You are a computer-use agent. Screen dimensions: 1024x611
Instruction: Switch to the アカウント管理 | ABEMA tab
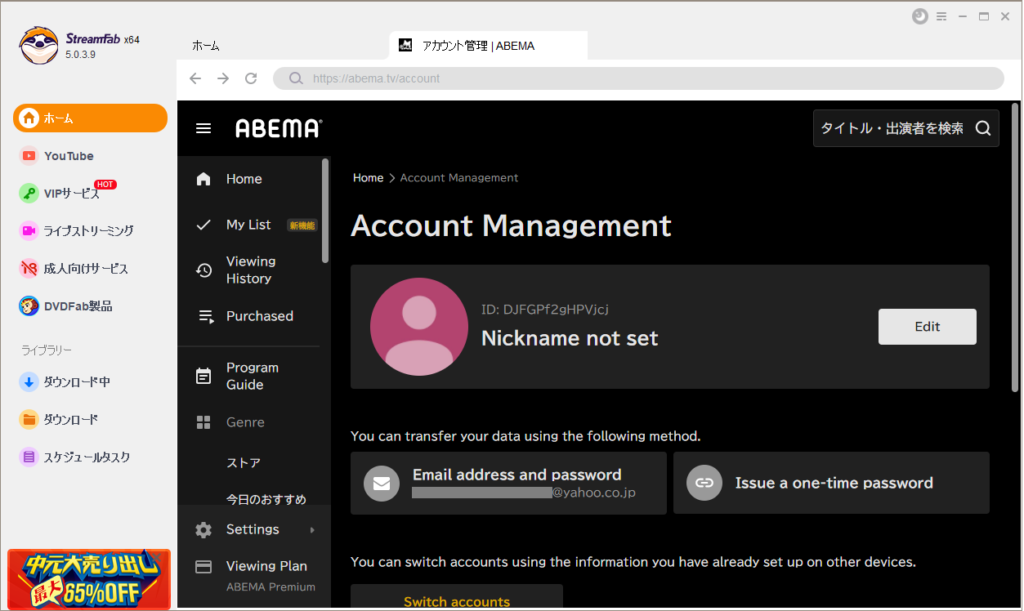click(488, 46)
